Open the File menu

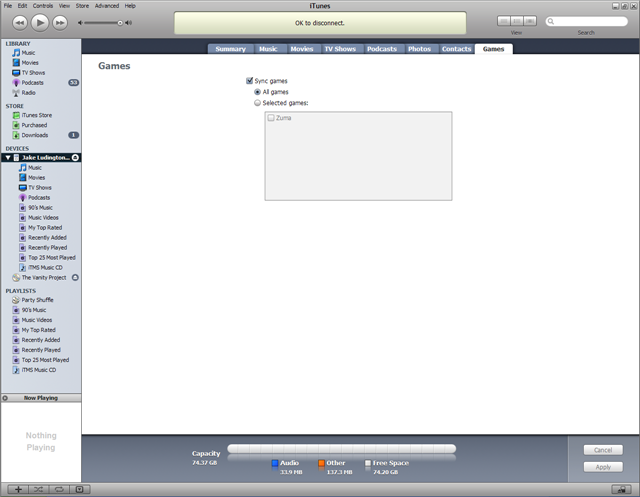pyautogui.click(x=8, y=6)
